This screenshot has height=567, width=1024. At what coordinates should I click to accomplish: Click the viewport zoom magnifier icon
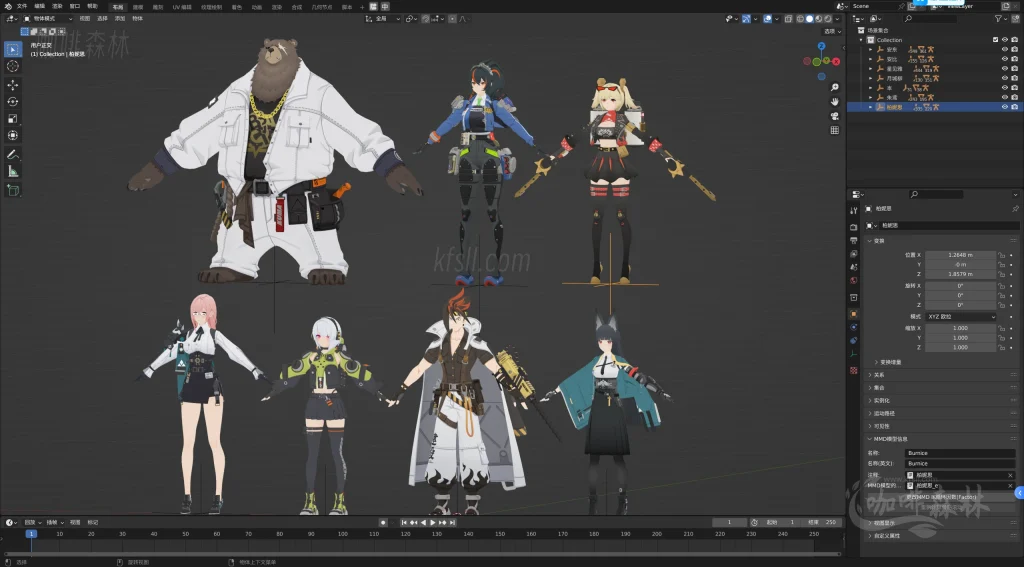(x=835, y=87)
